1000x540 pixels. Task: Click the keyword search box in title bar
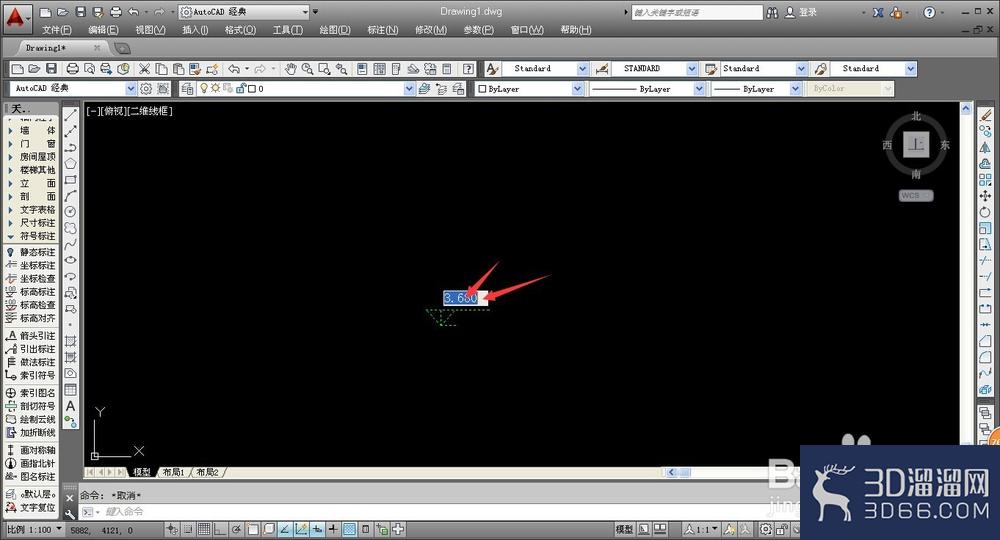point(696,12)
